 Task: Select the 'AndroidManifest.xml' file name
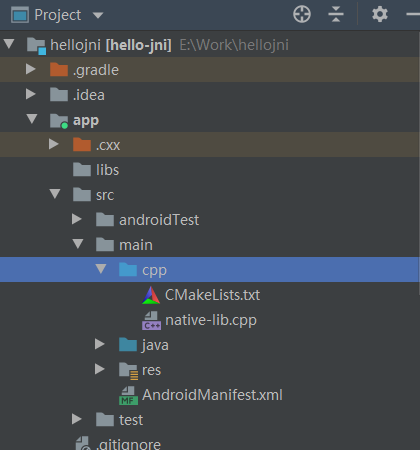[x=212, y=395]
